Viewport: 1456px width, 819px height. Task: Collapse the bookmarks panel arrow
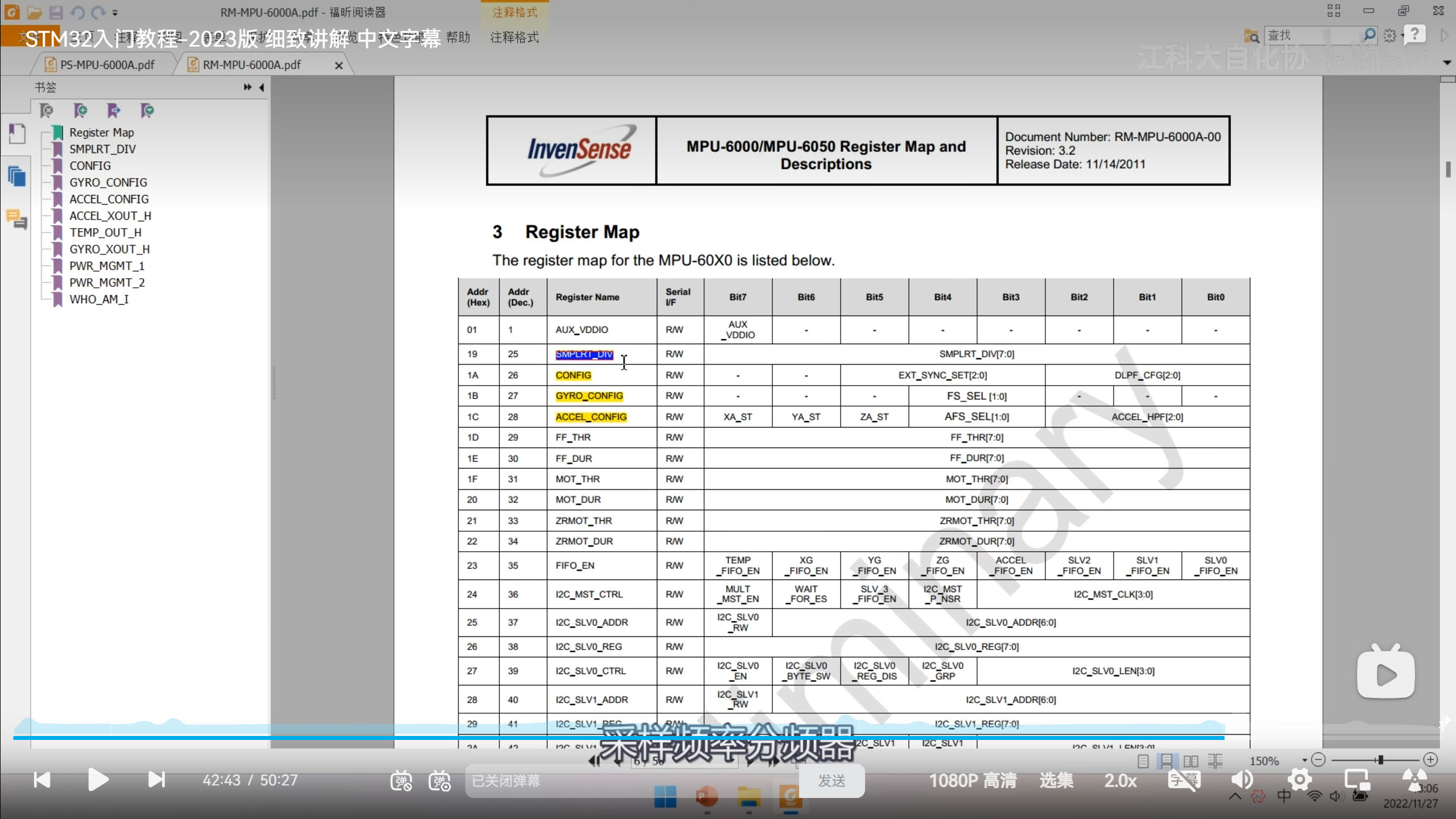(x=262, y=87)
